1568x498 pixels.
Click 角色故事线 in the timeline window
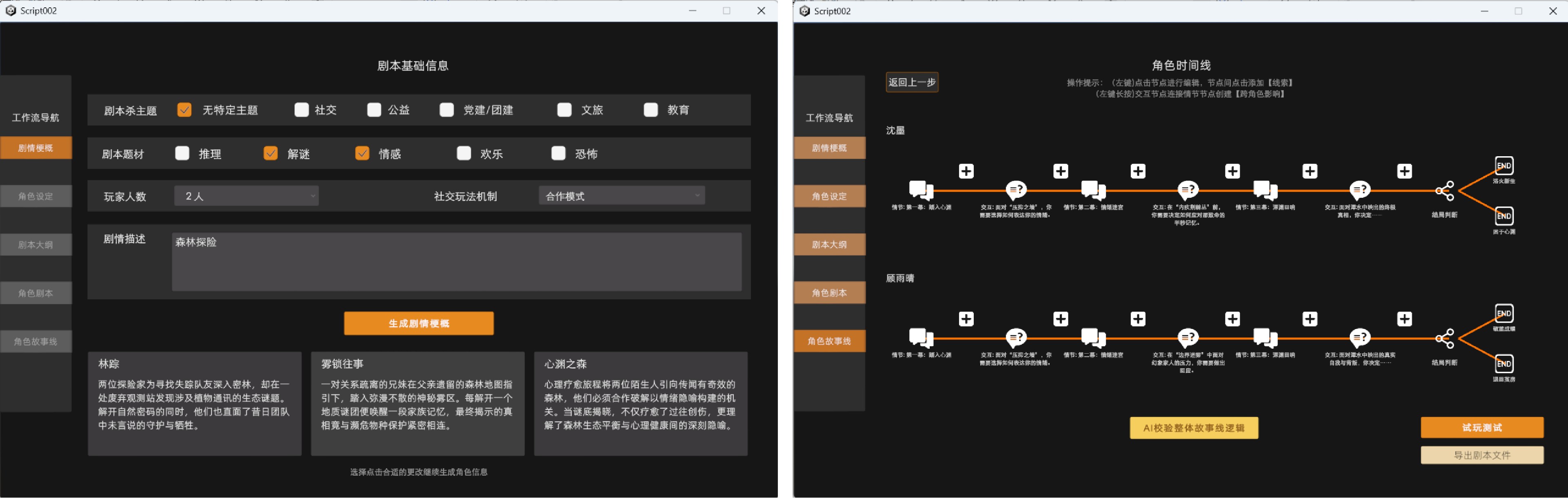coord(829,341)
